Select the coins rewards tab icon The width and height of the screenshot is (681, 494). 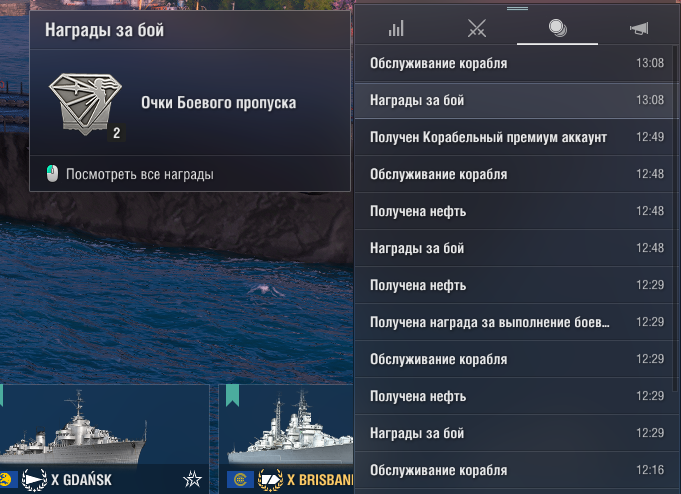coord(557,28)
